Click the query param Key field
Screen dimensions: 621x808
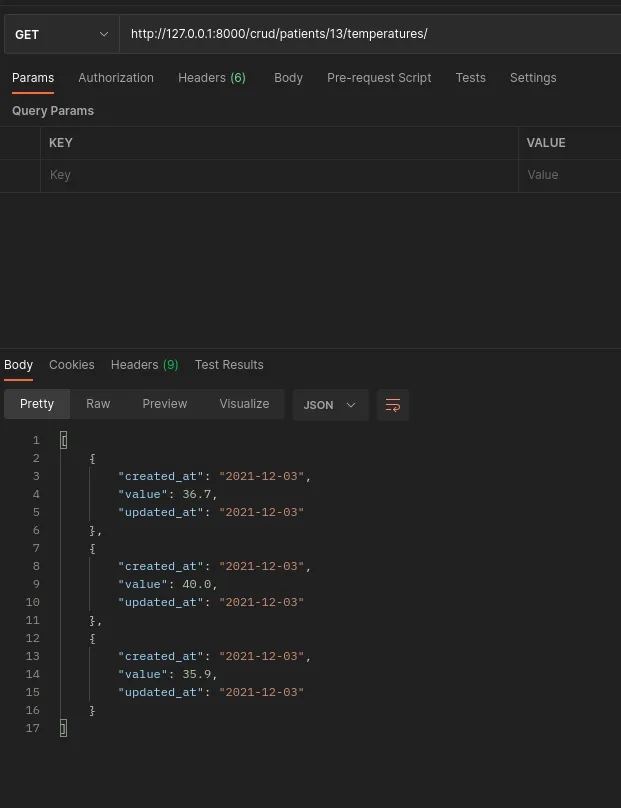[x=280, y=175]
